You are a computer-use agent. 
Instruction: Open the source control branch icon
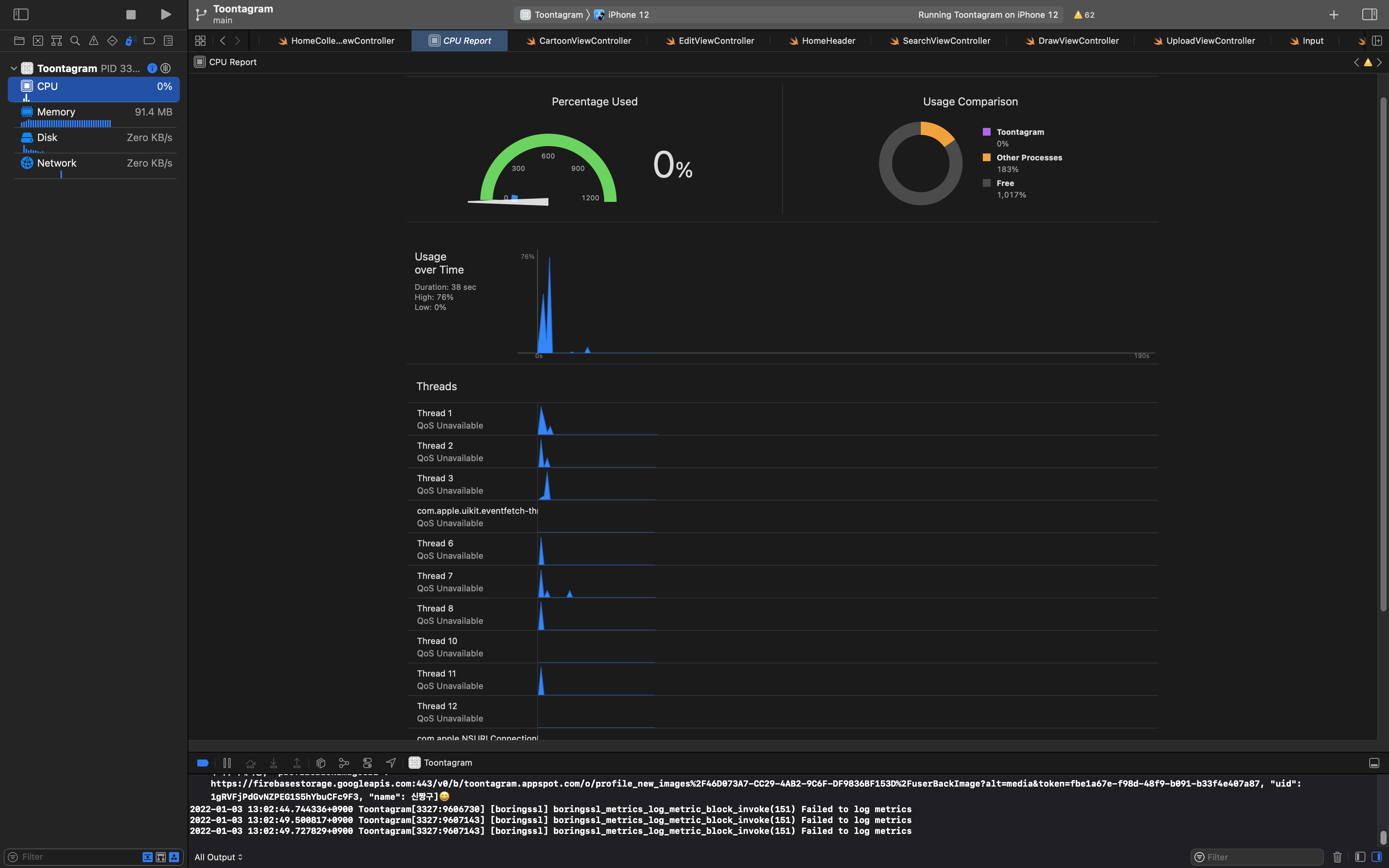point(201,15)
